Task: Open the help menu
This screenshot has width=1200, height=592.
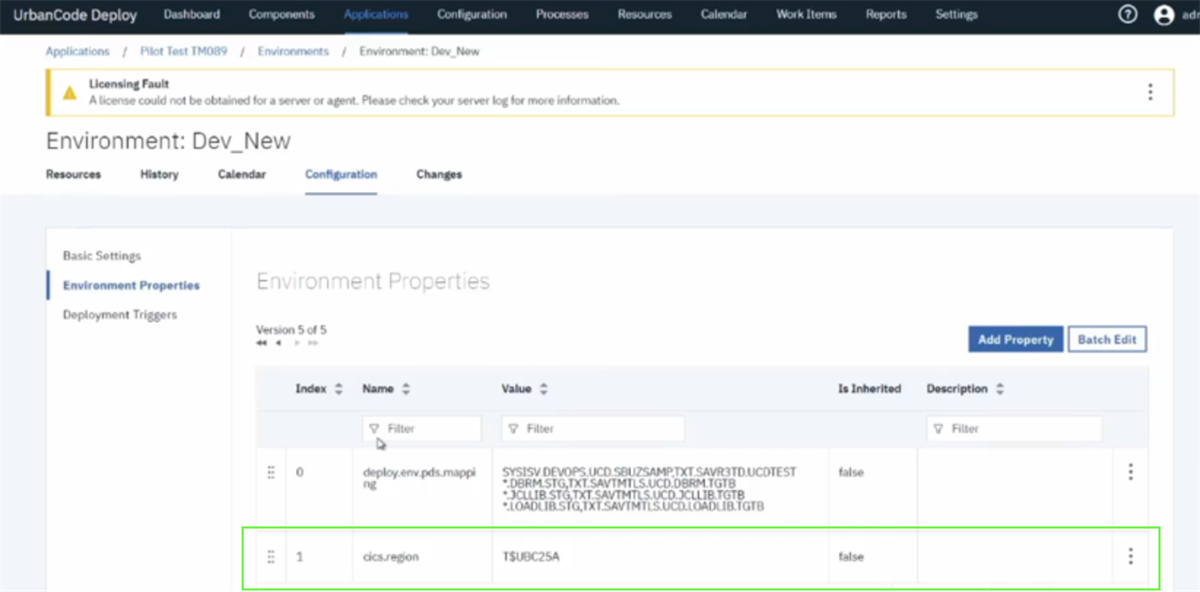Action: [x=1127, y=14]
